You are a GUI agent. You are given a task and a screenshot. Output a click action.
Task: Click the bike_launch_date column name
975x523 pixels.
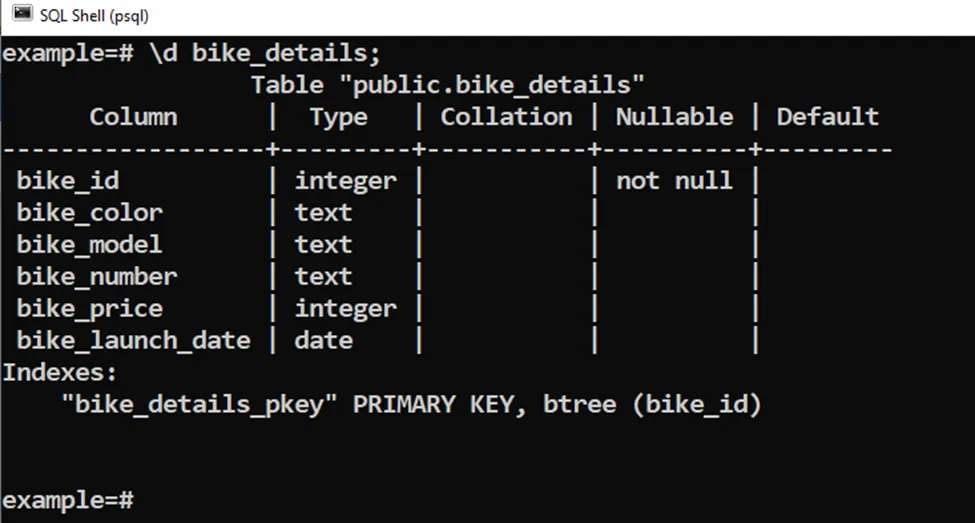[133, 341]
